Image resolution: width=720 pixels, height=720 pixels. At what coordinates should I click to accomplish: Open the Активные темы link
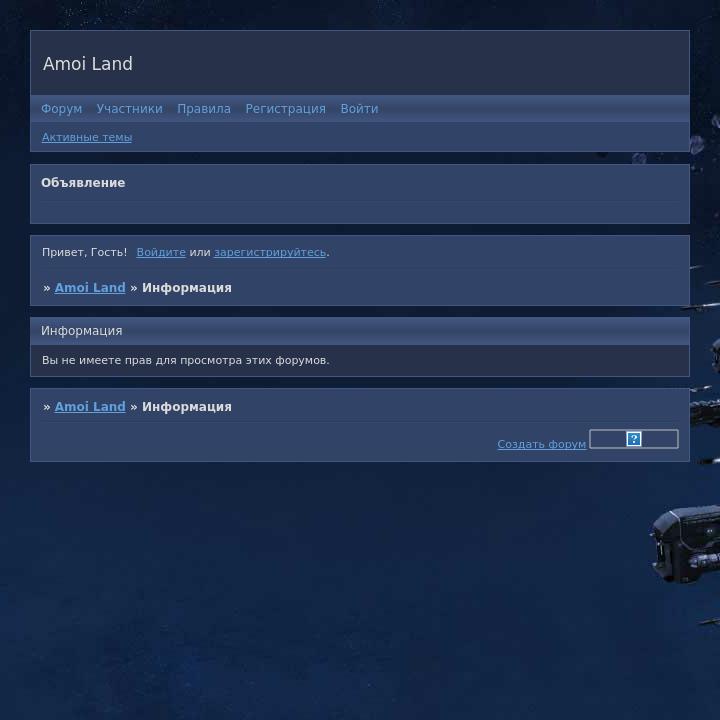[x=87, y=138]
